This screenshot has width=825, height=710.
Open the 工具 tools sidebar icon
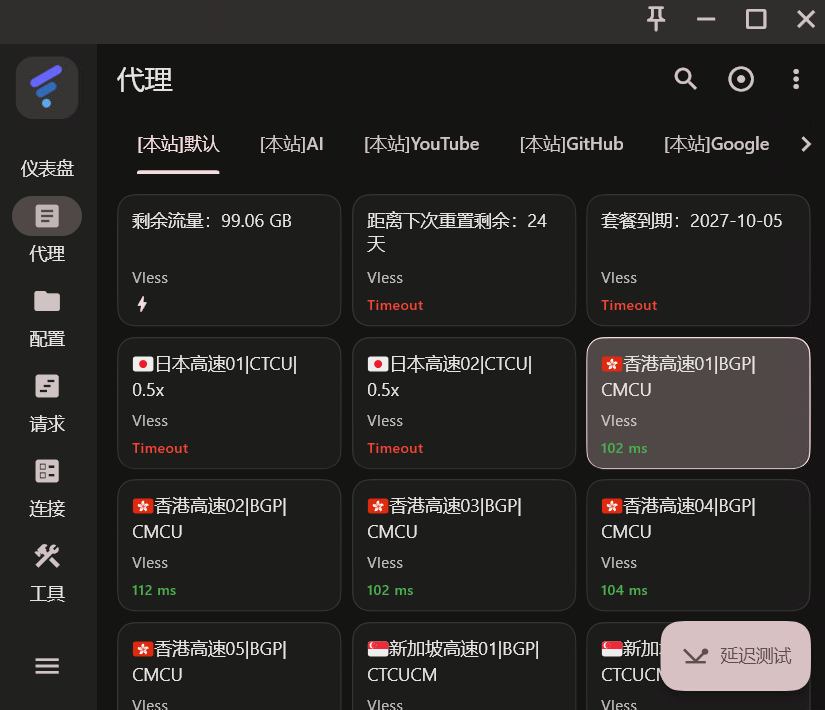47,556
